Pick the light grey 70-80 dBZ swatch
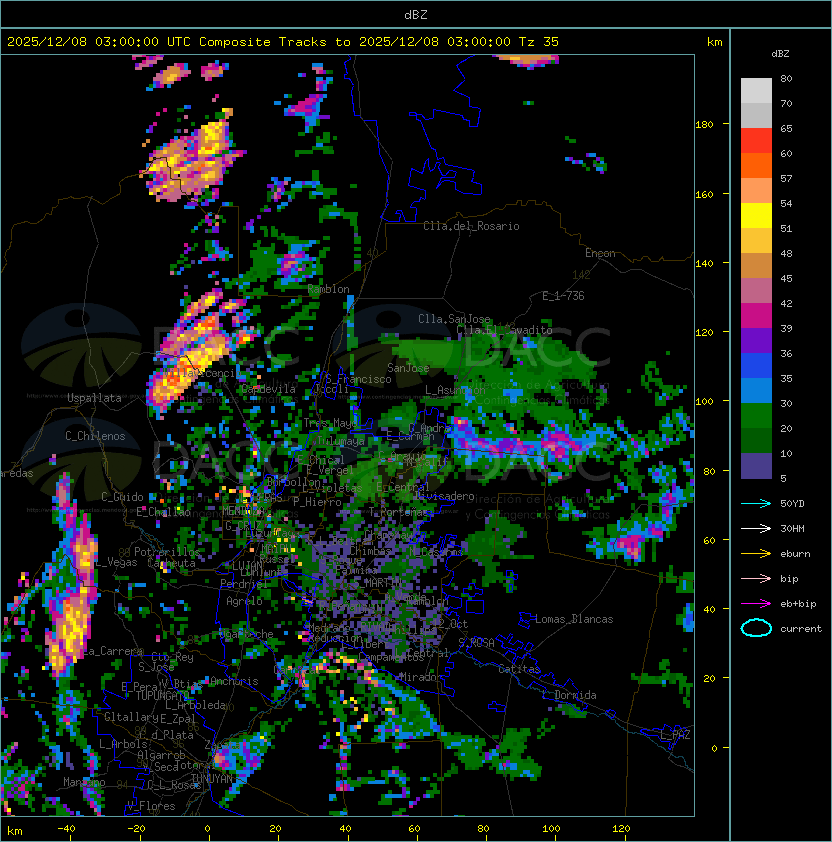 pyautogui.click(x=756, y=90)
